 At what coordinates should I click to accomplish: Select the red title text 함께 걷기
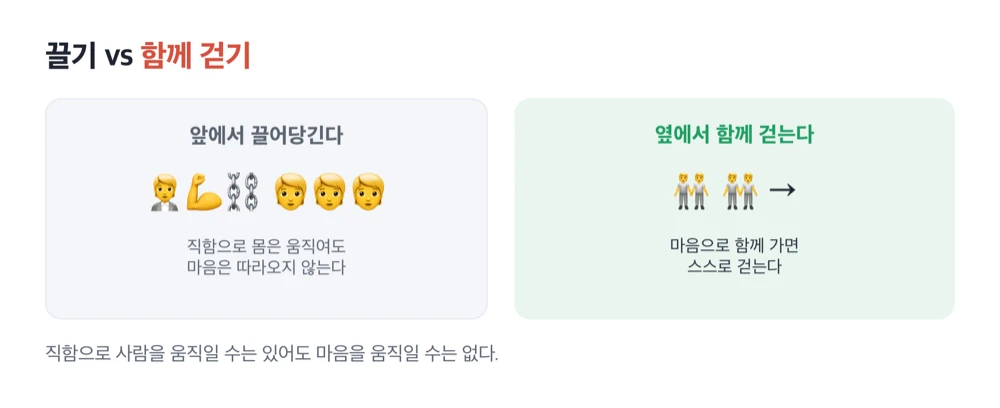[x=196, y=56]
